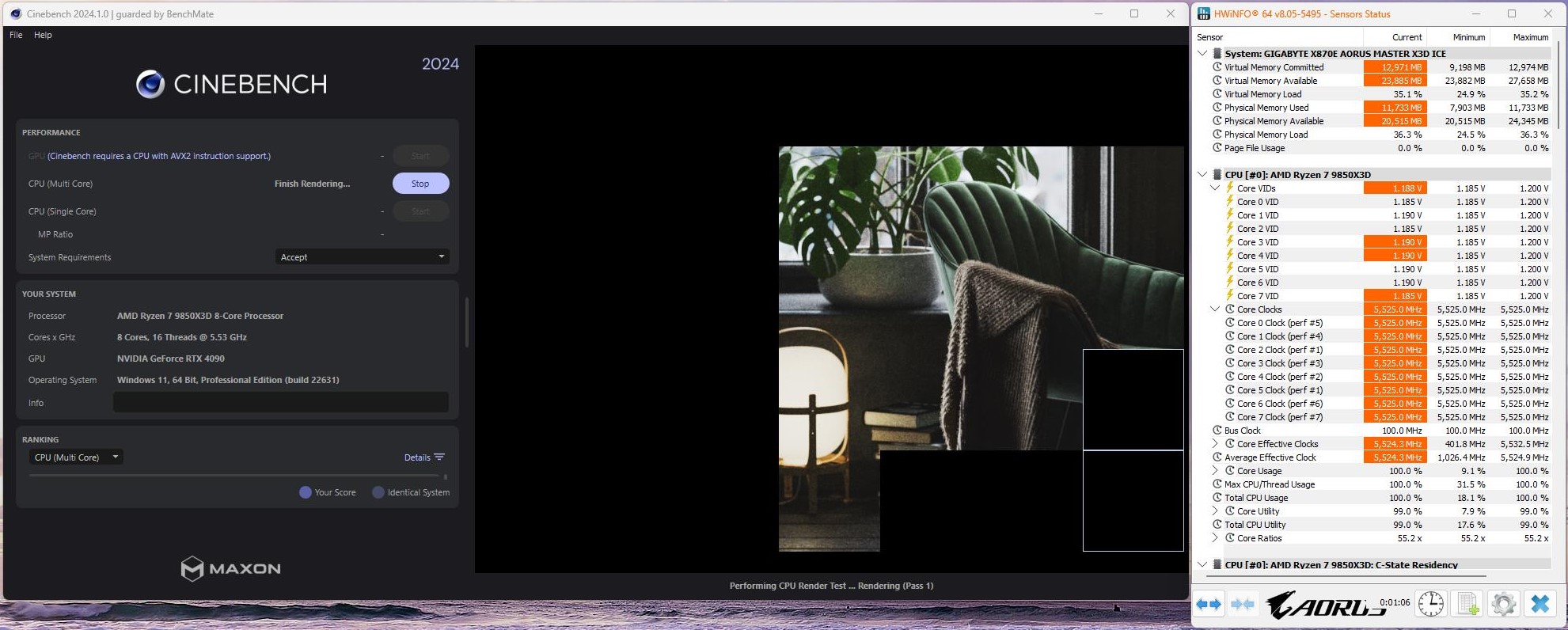Screen dimensions: 1568x630
Task: Collapse the Core VIDs tree group
Action: (1215, 188)
